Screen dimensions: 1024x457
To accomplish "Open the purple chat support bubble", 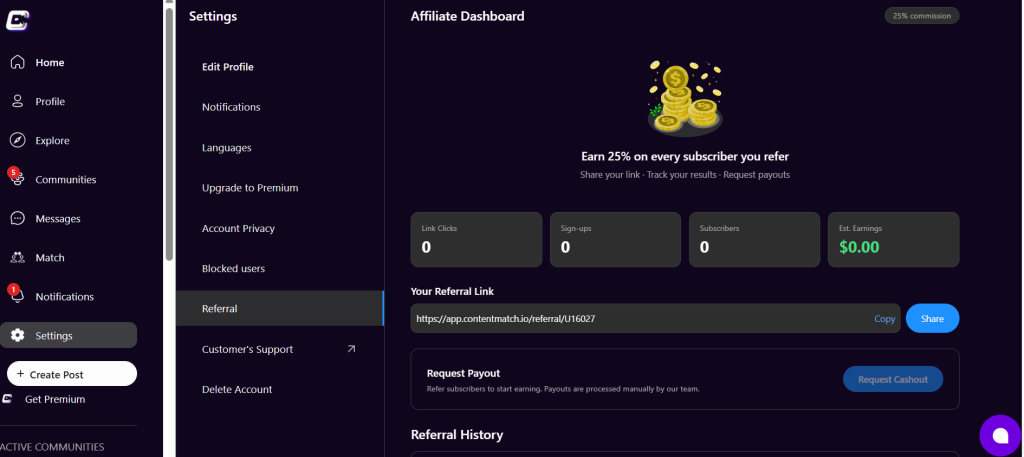I will click(999, 435).
